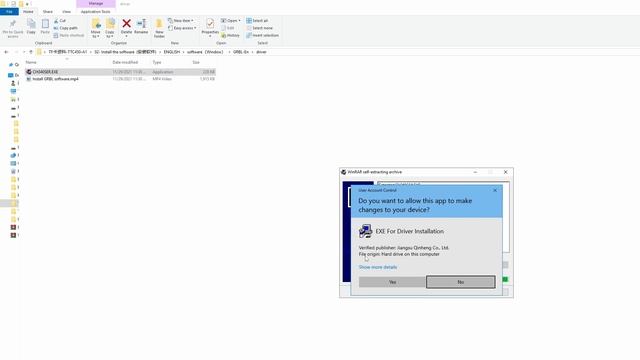Click the red Delete X icon
The width and height of the screenshot is (640, 360).
pos(127,24)
